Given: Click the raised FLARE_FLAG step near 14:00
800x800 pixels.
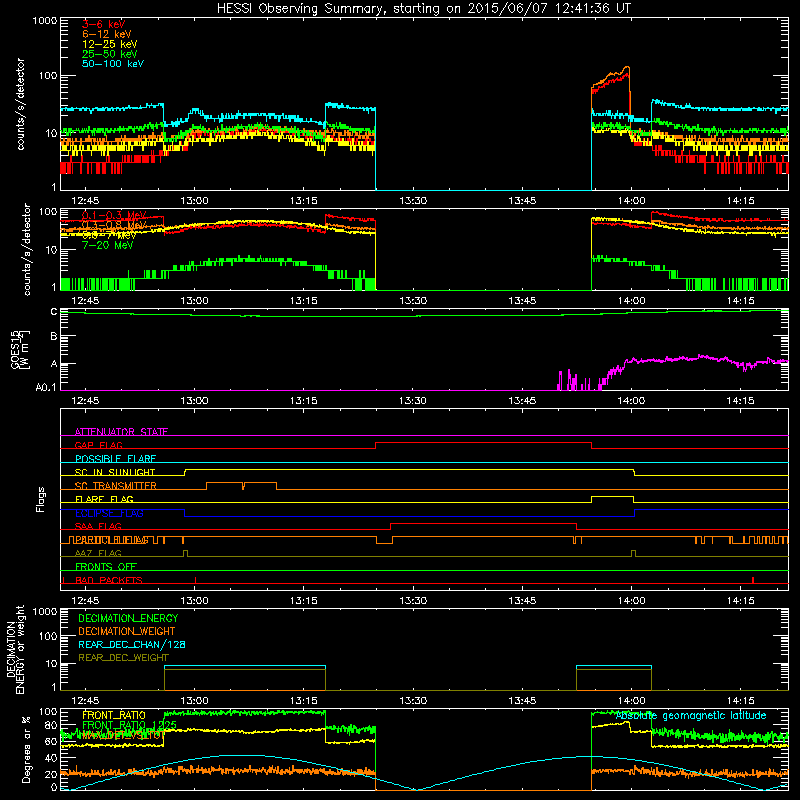Looking at the screenshot, I should [x=612, y=496].
